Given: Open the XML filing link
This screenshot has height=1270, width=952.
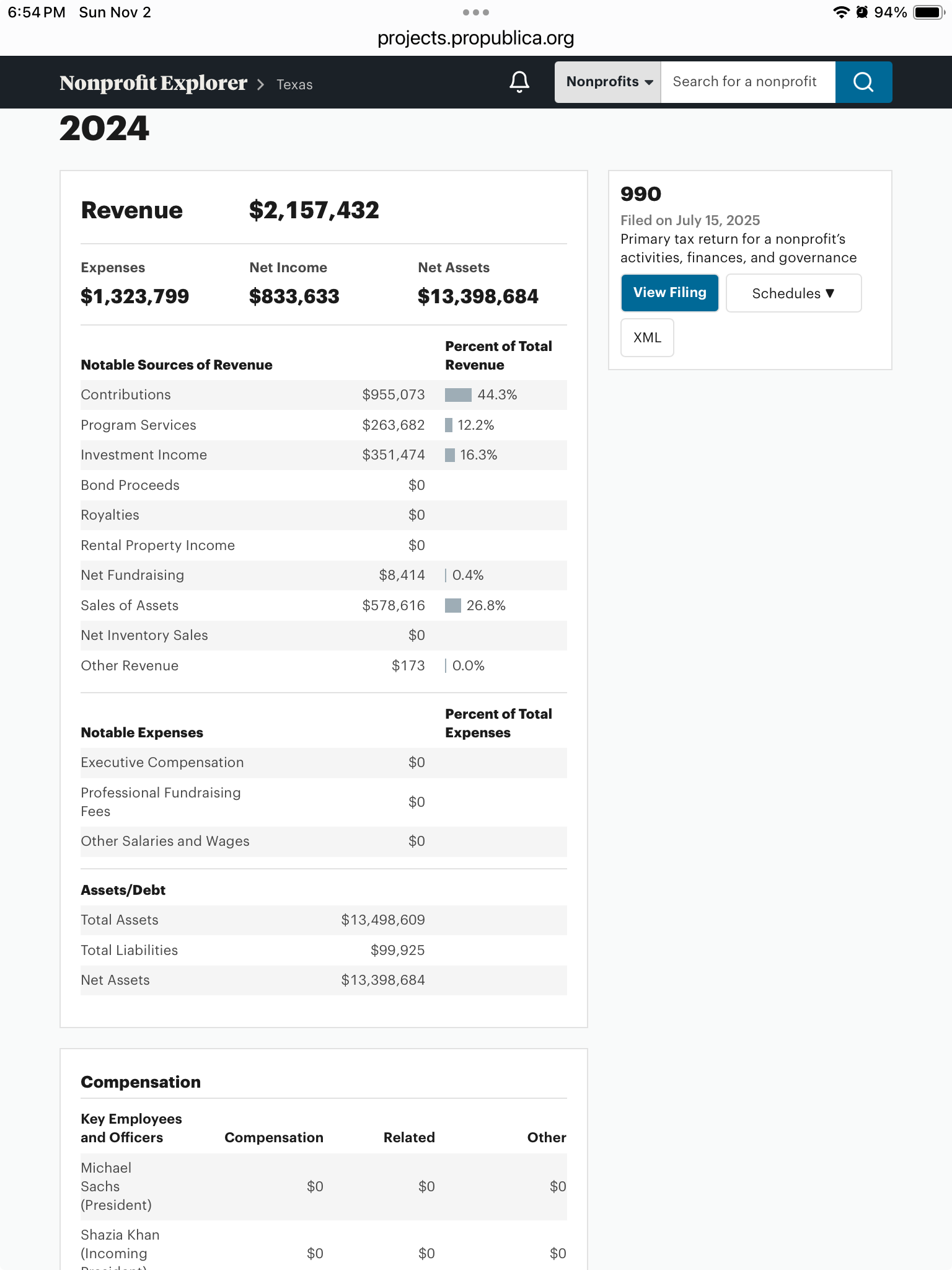Looking at the screenshot, I should pyautogui.click(x=647, y=338).
